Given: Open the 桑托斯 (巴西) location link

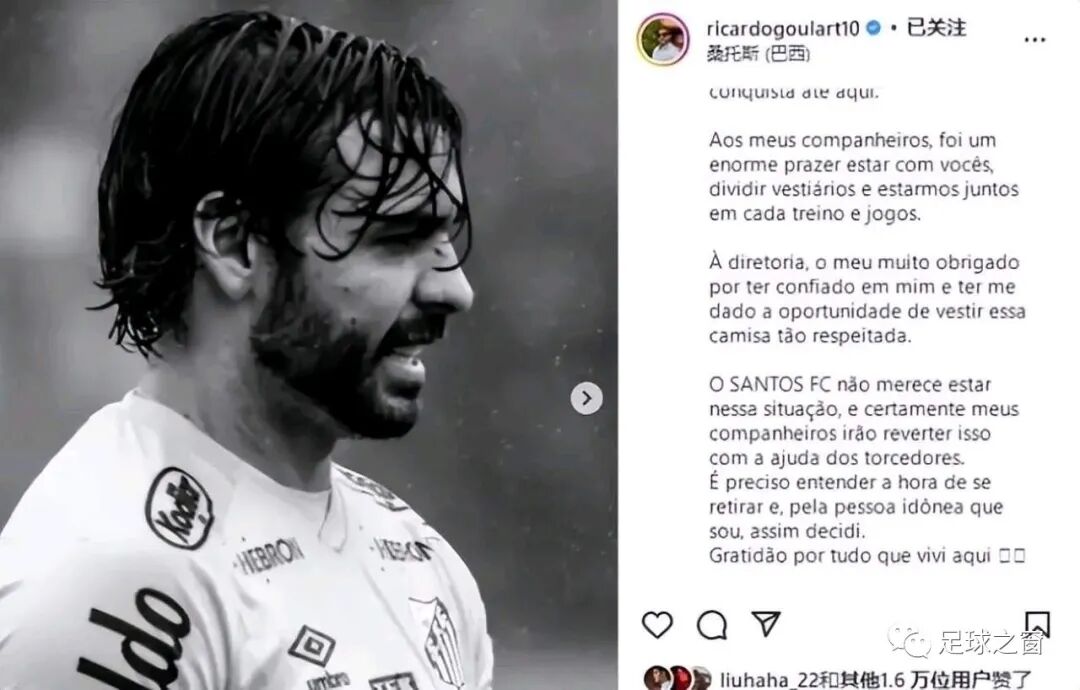Looking at the screenshot, I should [x=758, y=54].
